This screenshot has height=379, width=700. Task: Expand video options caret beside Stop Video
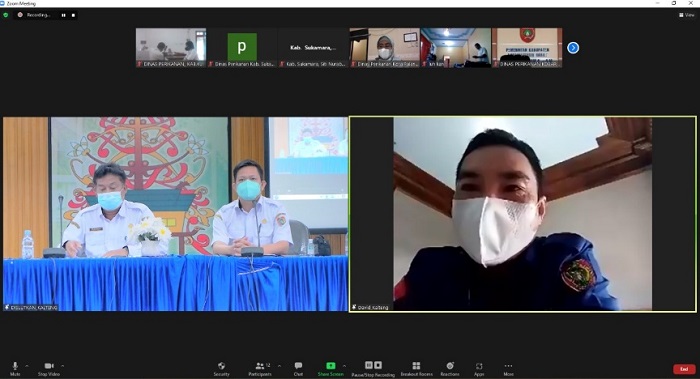point(62,366)
